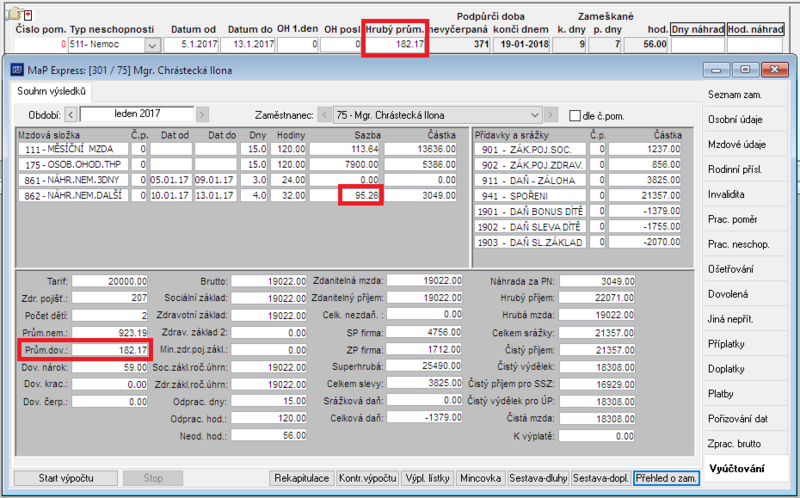Click the Mincovka button

[x=480, y=478]
